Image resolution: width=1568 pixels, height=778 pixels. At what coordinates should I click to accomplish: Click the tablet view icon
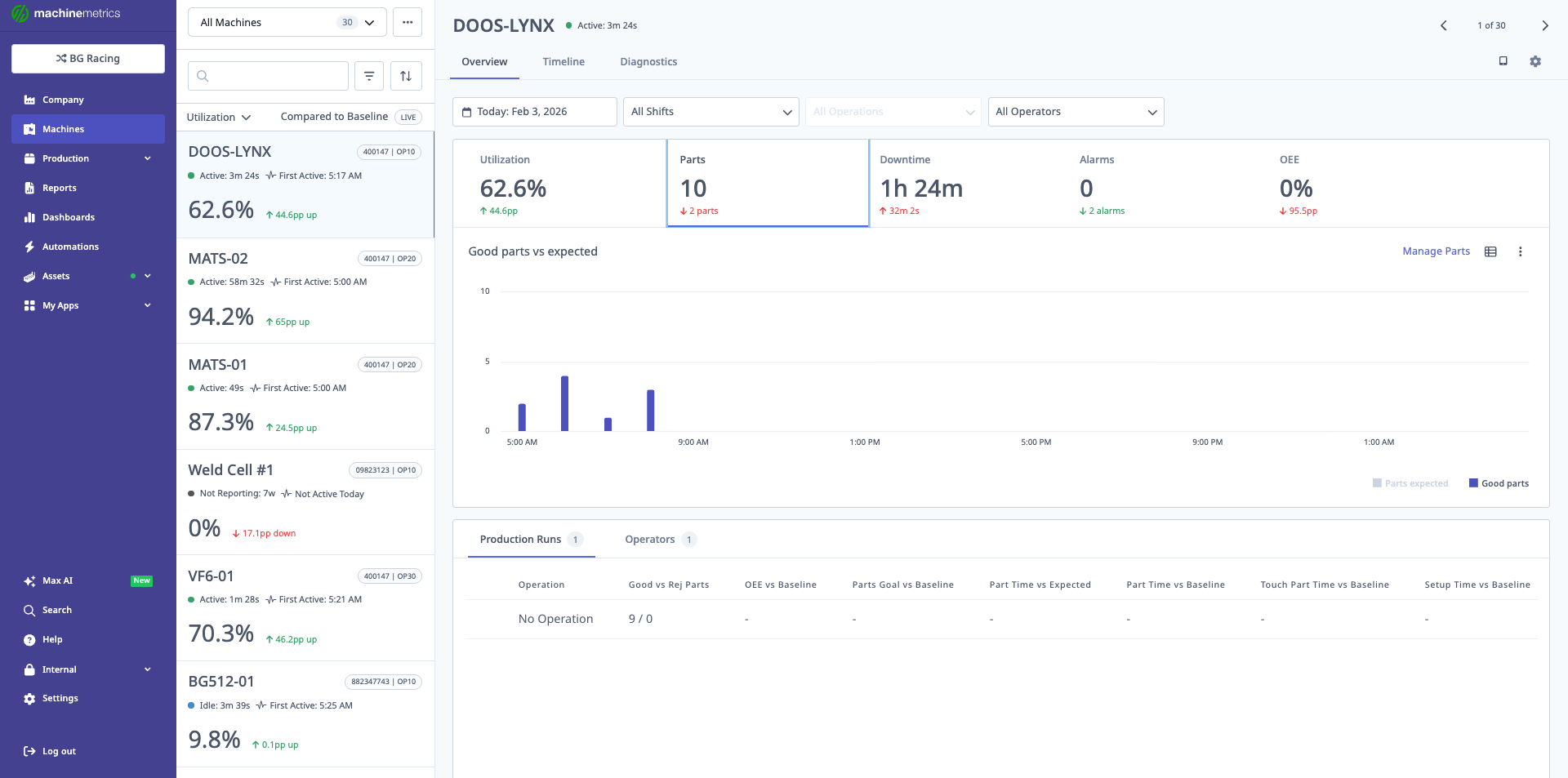(1503, 61)
